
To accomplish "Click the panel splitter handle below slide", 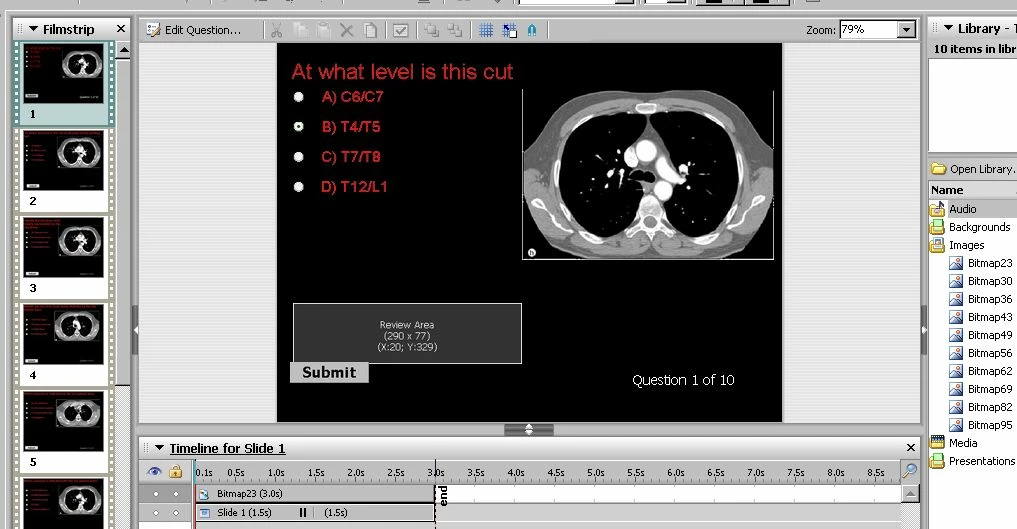I will pyautogui.click(x=529, y=430).
